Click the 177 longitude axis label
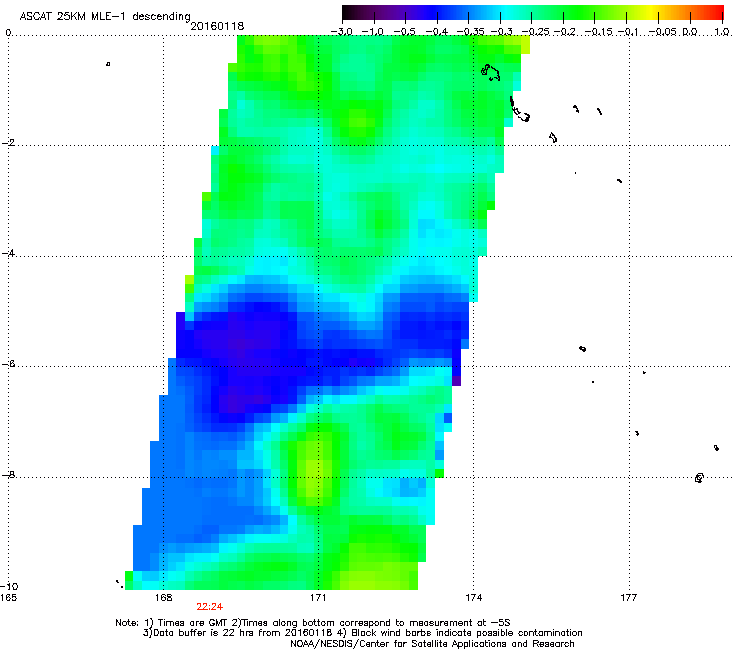Image resolution: width=740 pixels, height=650 pixels. (x=629, y=598)
